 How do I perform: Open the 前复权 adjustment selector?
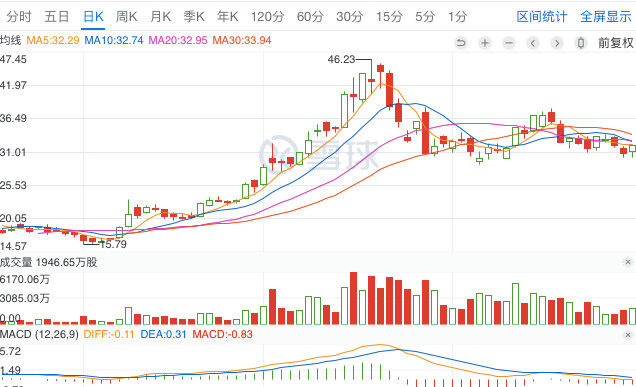pyautogui.click(x=616, y=43)
